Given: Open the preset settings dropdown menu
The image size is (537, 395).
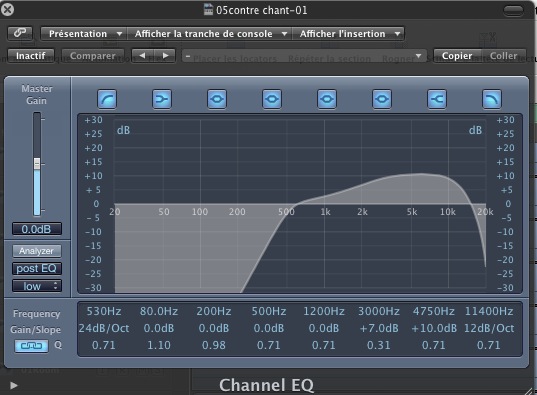Looking at the screenshot, I should 304,55.
